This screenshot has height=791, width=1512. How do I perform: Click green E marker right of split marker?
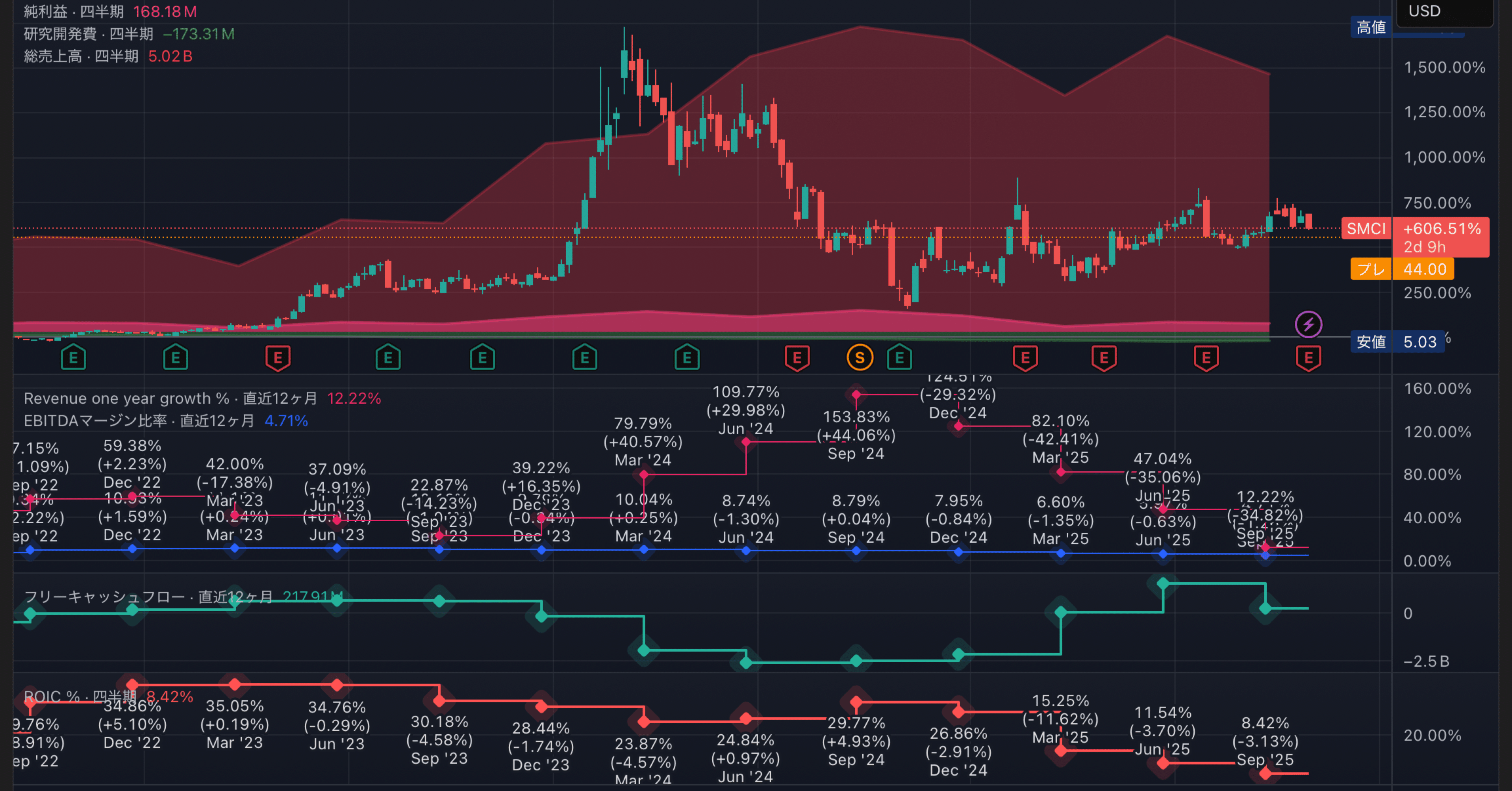coord(899,358)
